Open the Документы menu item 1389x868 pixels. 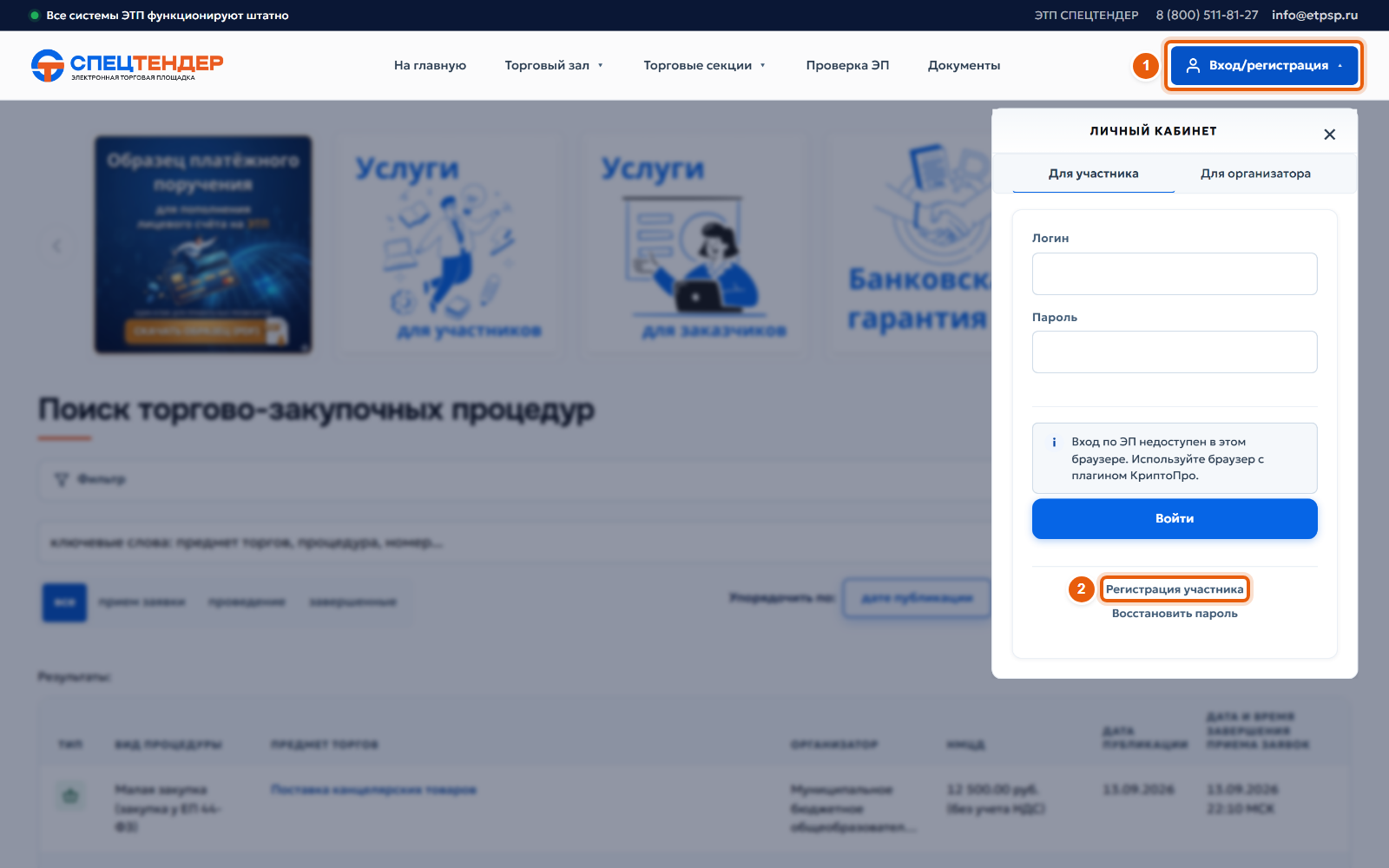[964, 65]
